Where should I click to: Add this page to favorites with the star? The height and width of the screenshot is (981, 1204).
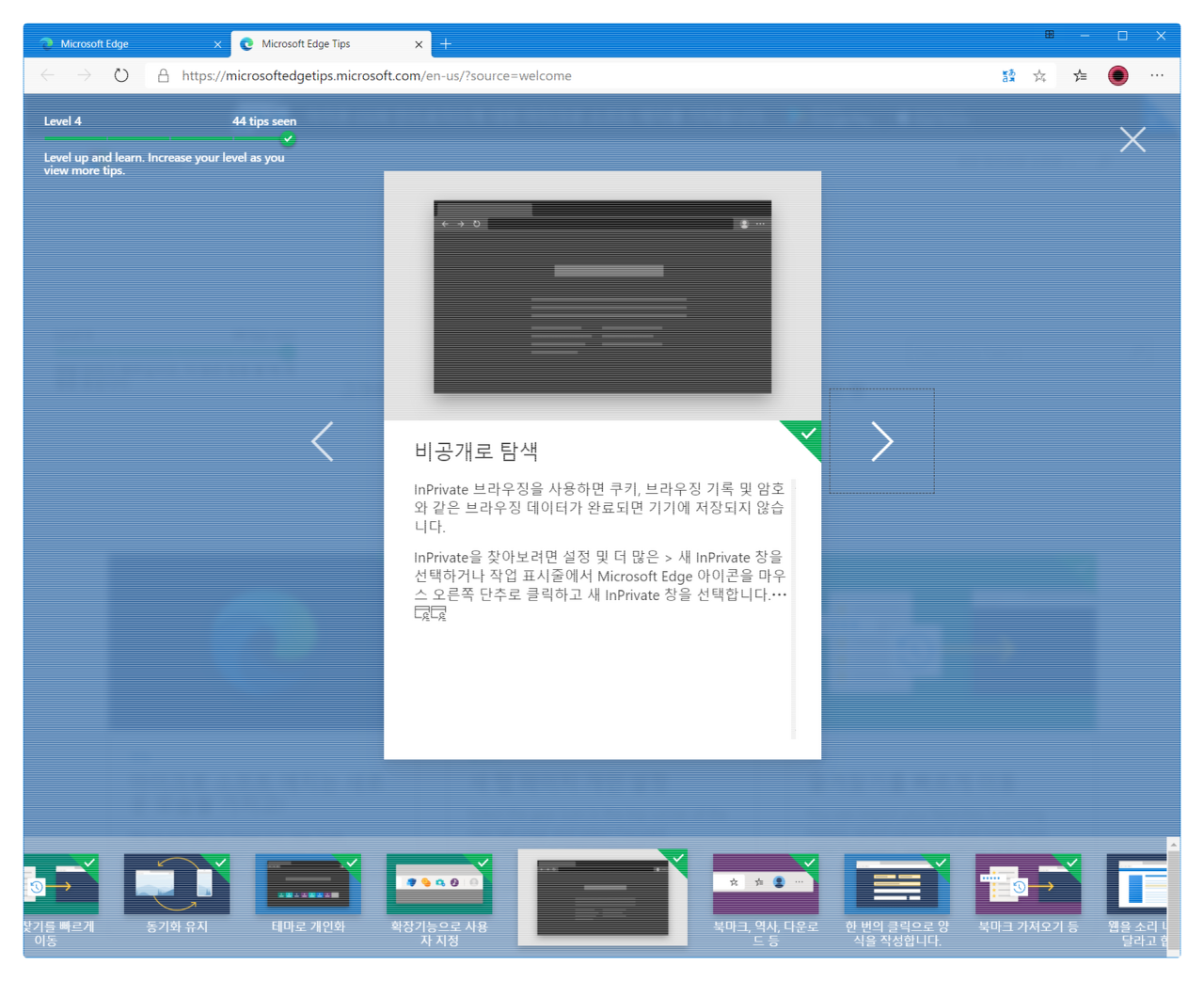point(1039,76)
